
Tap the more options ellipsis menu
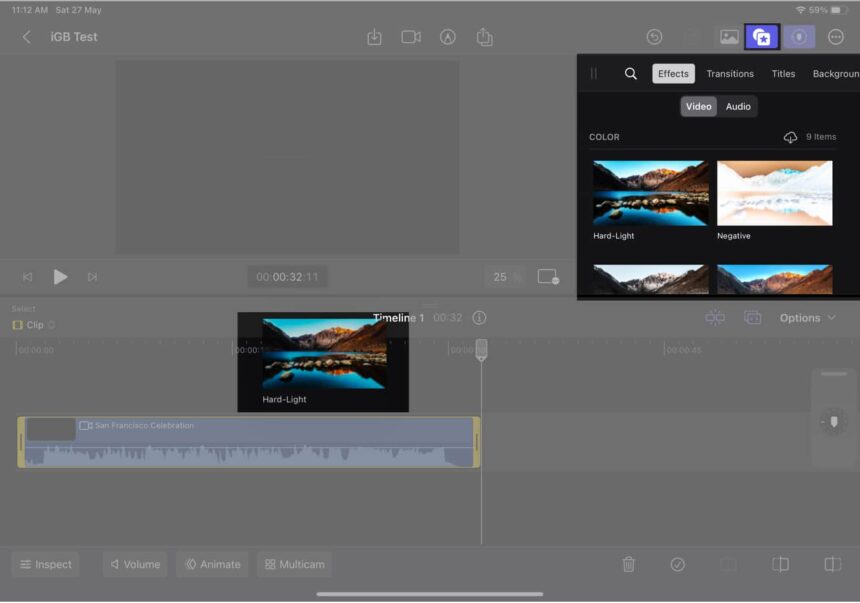pyautogui.click(x=835, y=37)
